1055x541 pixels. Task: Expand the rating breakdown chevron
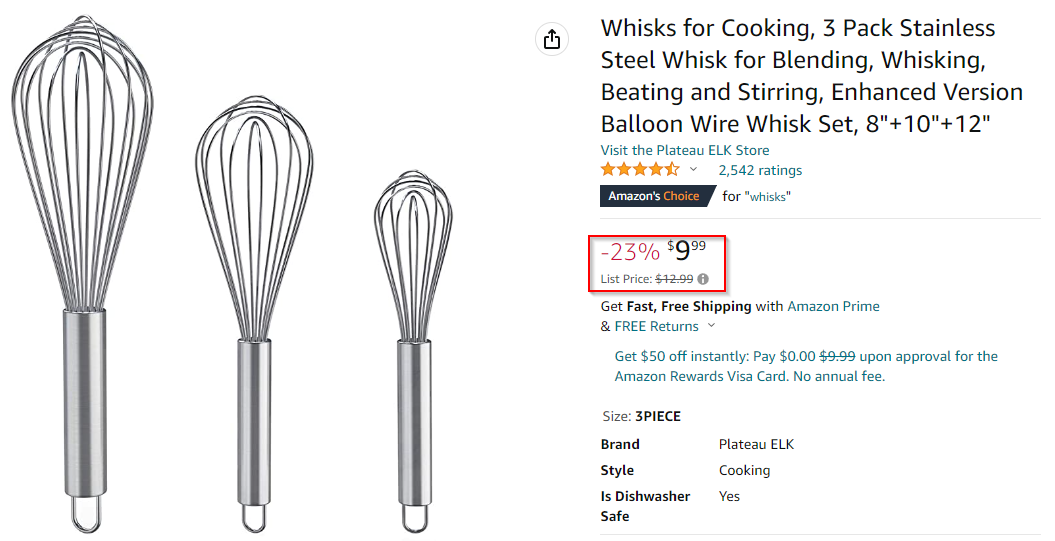pyautogui.click(x=693, y=170)
